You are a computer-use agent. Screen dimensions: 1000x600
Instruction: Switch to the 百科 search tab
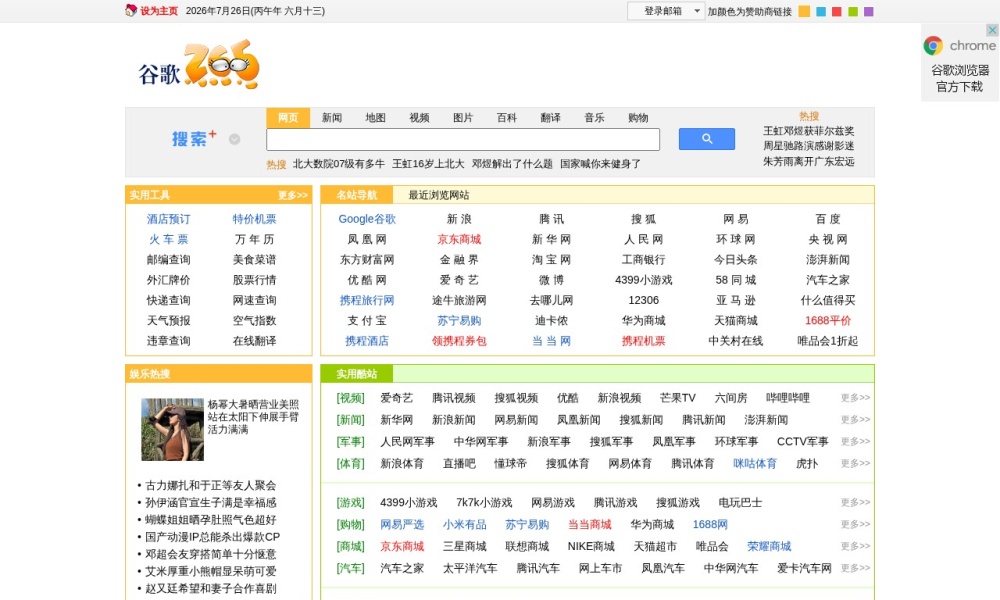[507, 117]
